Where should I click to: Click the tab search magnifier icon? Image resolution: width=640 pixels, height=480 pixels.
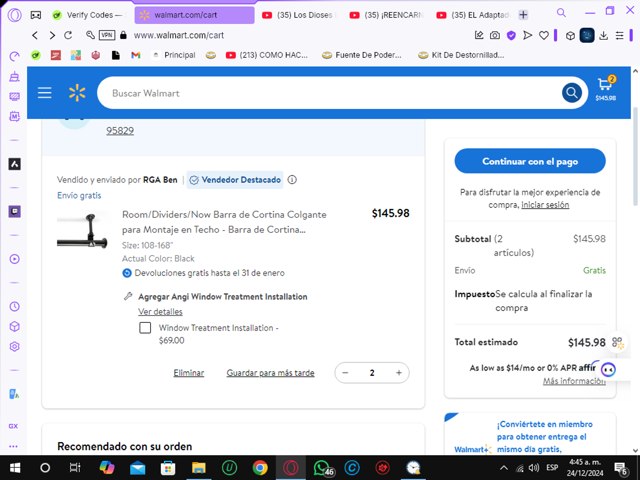tap(561, 13)
